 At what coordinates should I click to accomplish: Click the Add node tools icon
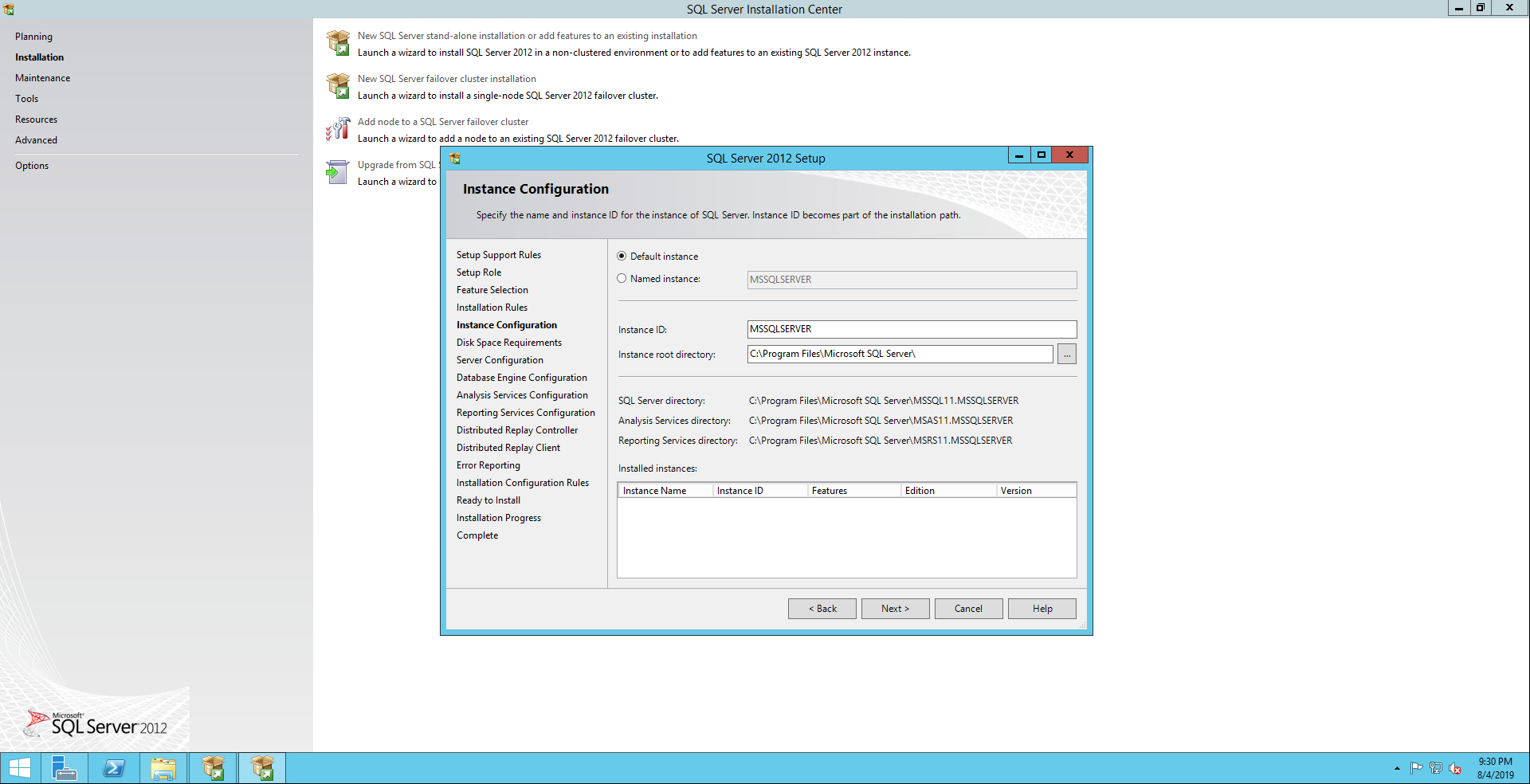[338, 129]
